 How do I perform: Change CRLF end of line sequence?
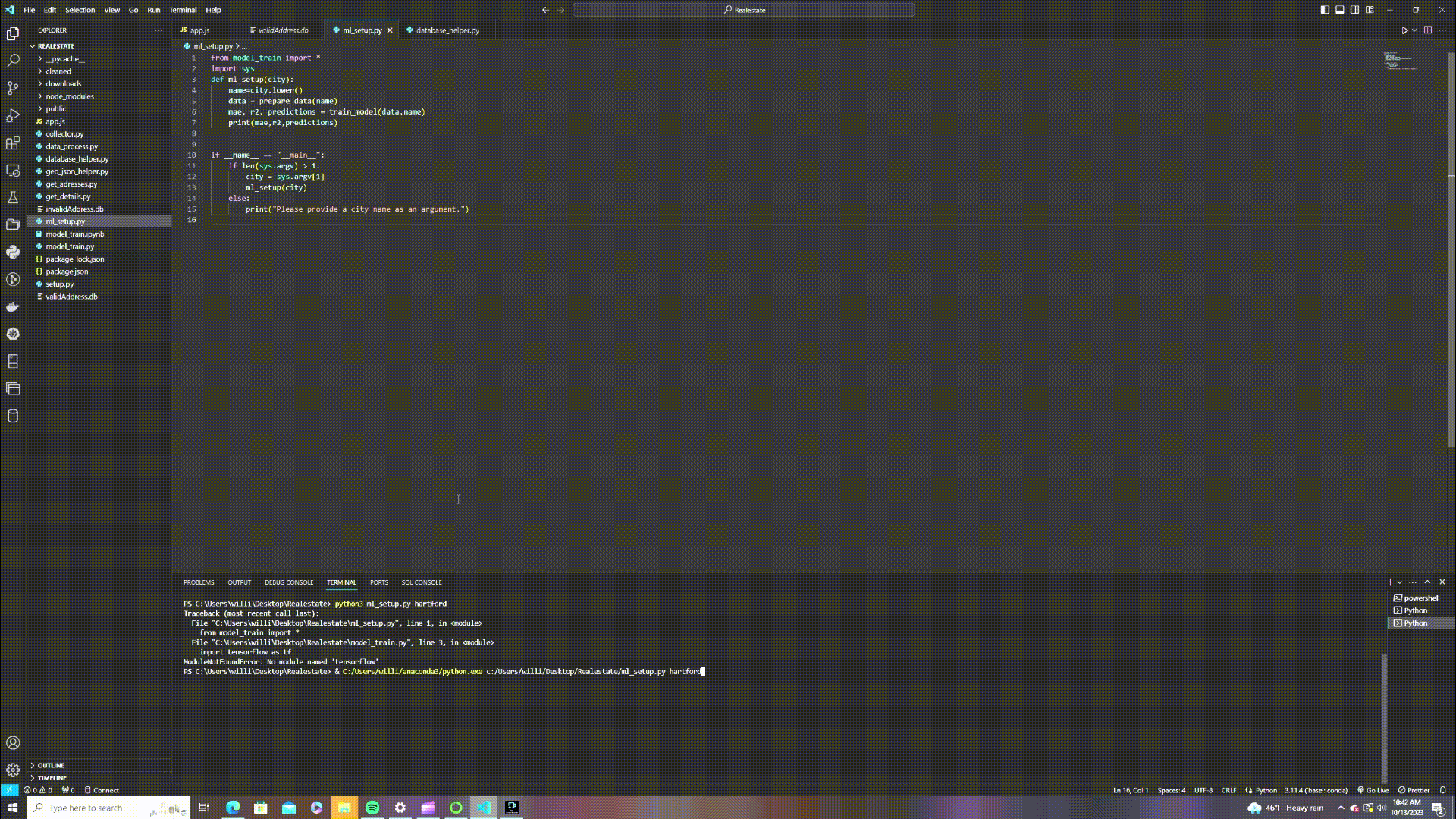(1228, 790)
